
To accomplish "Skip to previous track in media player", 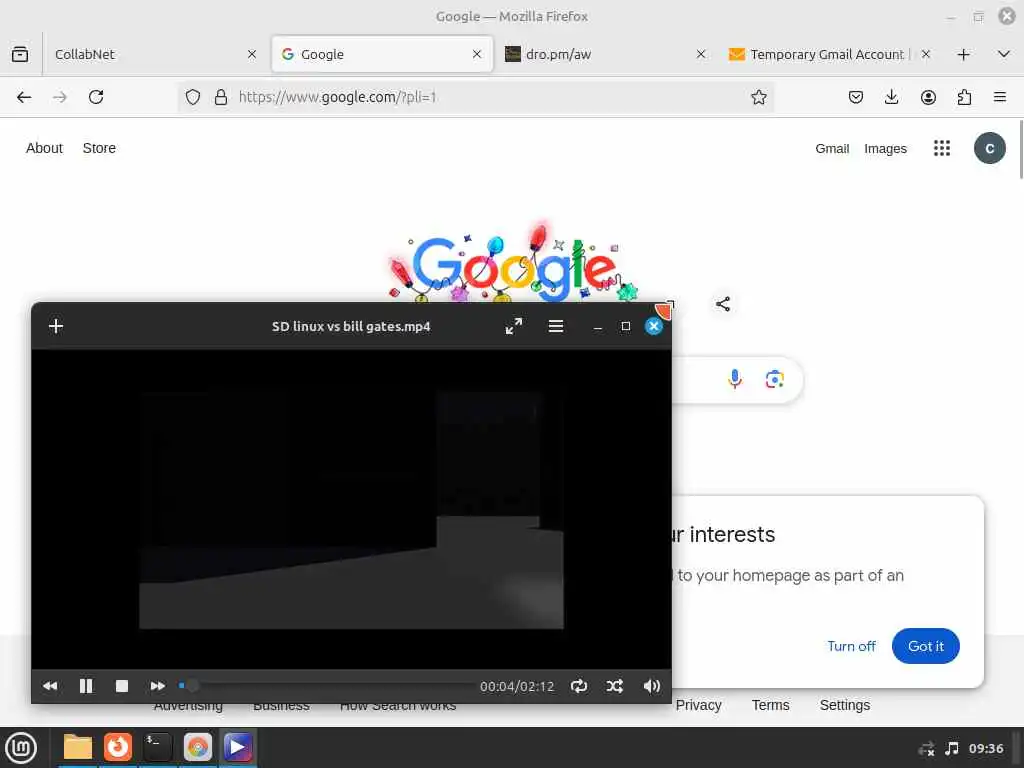I will click(x=50, y=686).
